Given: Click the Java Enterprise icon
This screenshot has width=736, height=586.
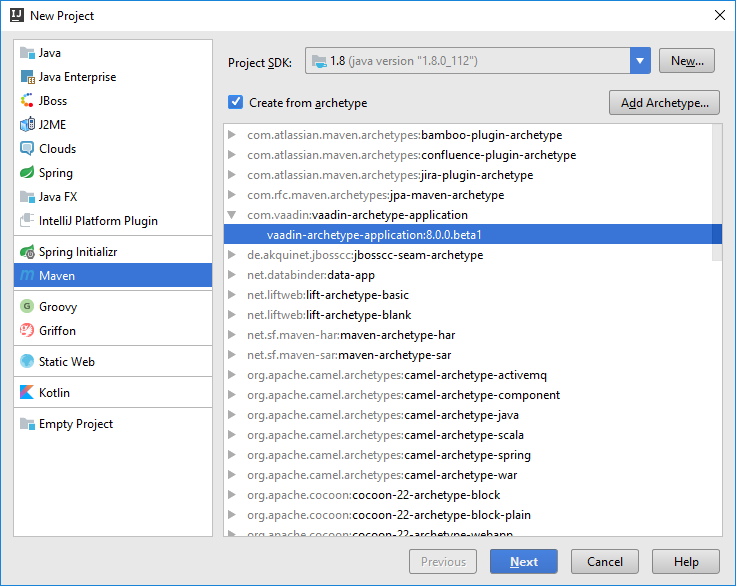Looking at the screenshot, I should click(27, 77).
